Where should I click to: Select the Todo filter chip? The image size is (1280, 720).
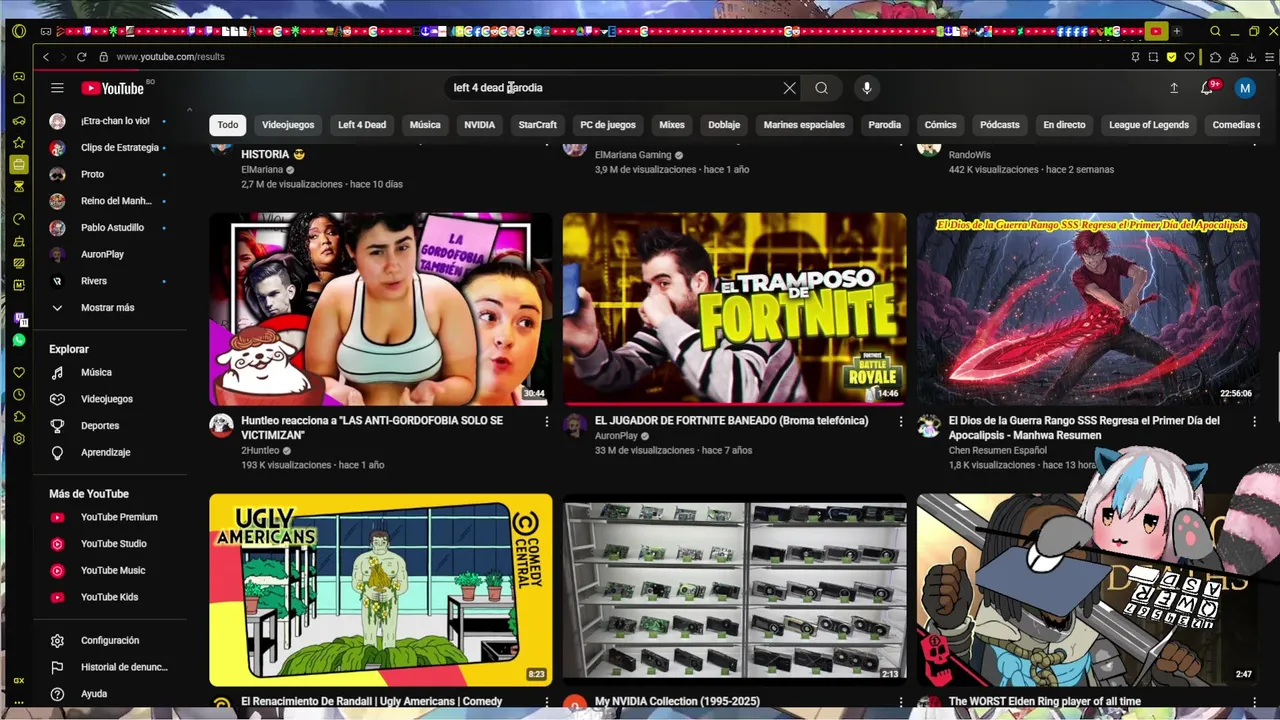(228, 125)
